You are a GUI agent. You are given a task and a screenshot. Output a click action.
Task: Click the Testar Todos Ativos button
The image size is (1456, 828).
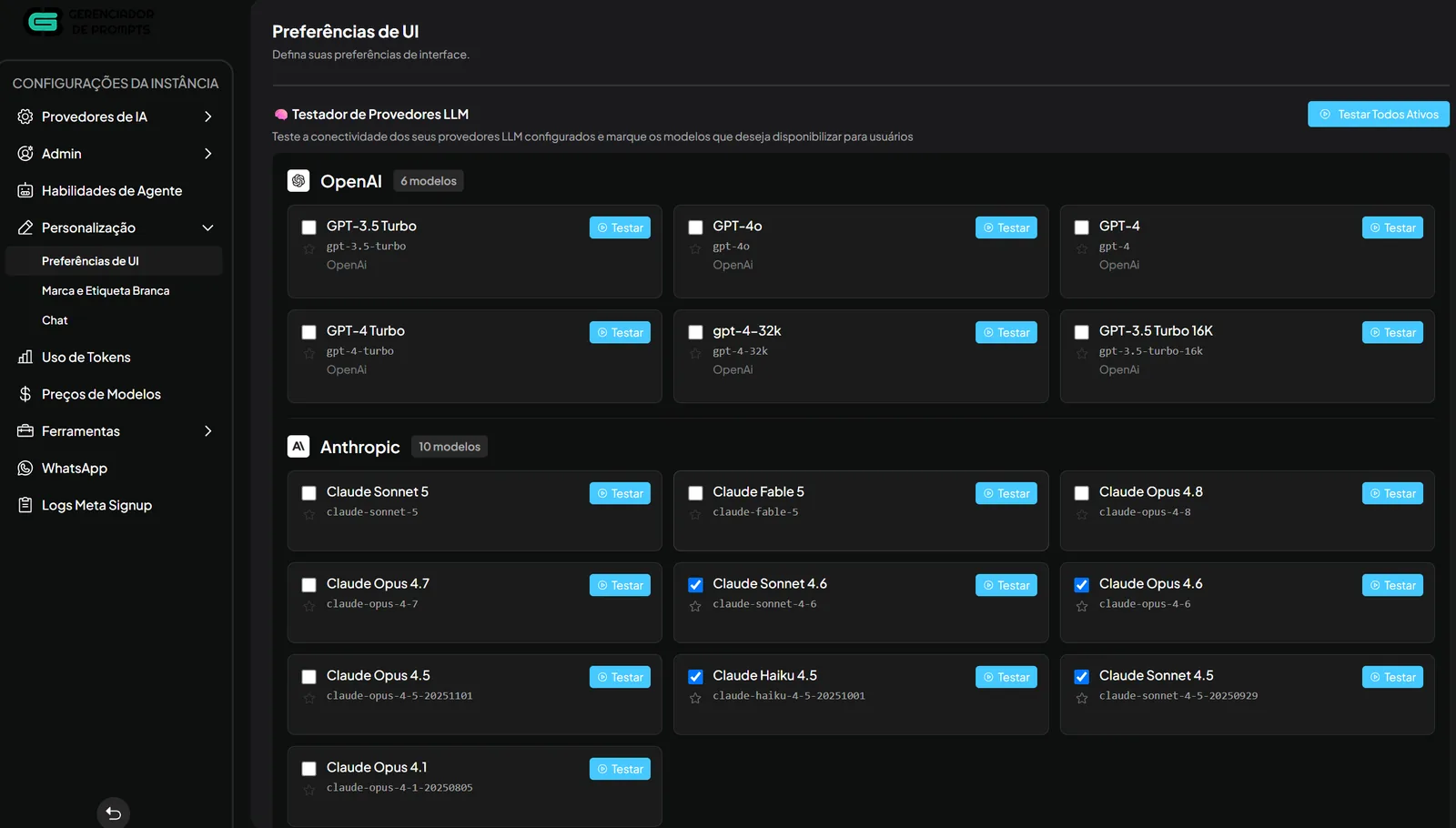pos(1379,115)
